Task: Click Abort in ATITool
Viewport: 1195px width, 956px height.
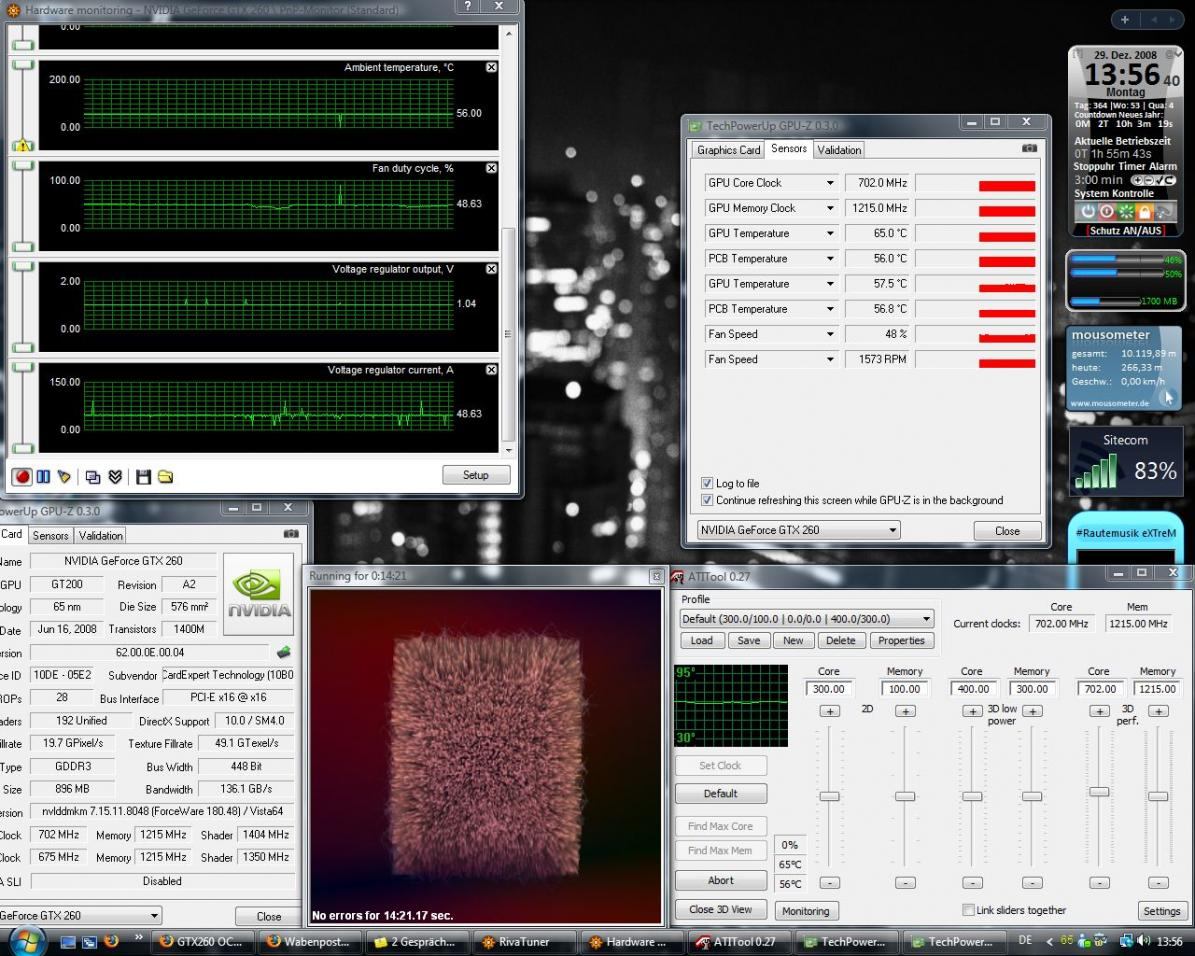Action: click(x=720, y=881)
